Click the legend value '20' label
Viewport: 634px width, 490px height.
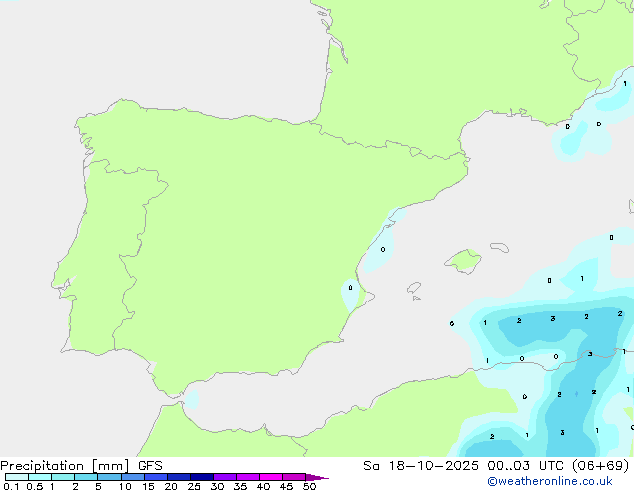pos(171,486)
